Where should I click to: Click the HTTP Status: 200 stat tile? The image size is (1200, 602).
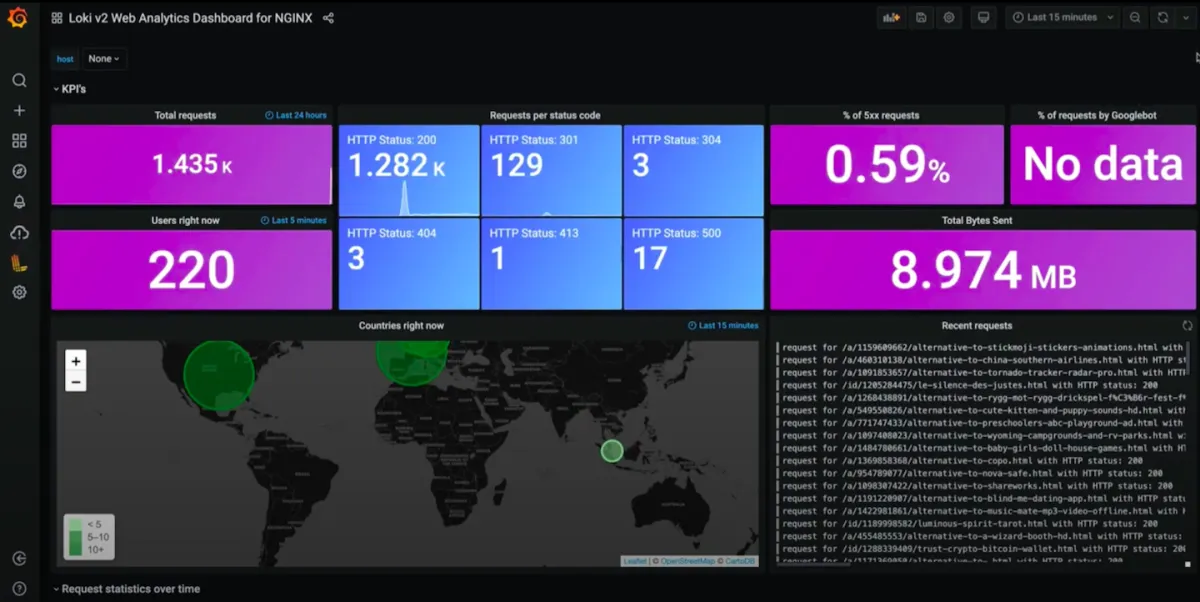click(x=409, y=170)
